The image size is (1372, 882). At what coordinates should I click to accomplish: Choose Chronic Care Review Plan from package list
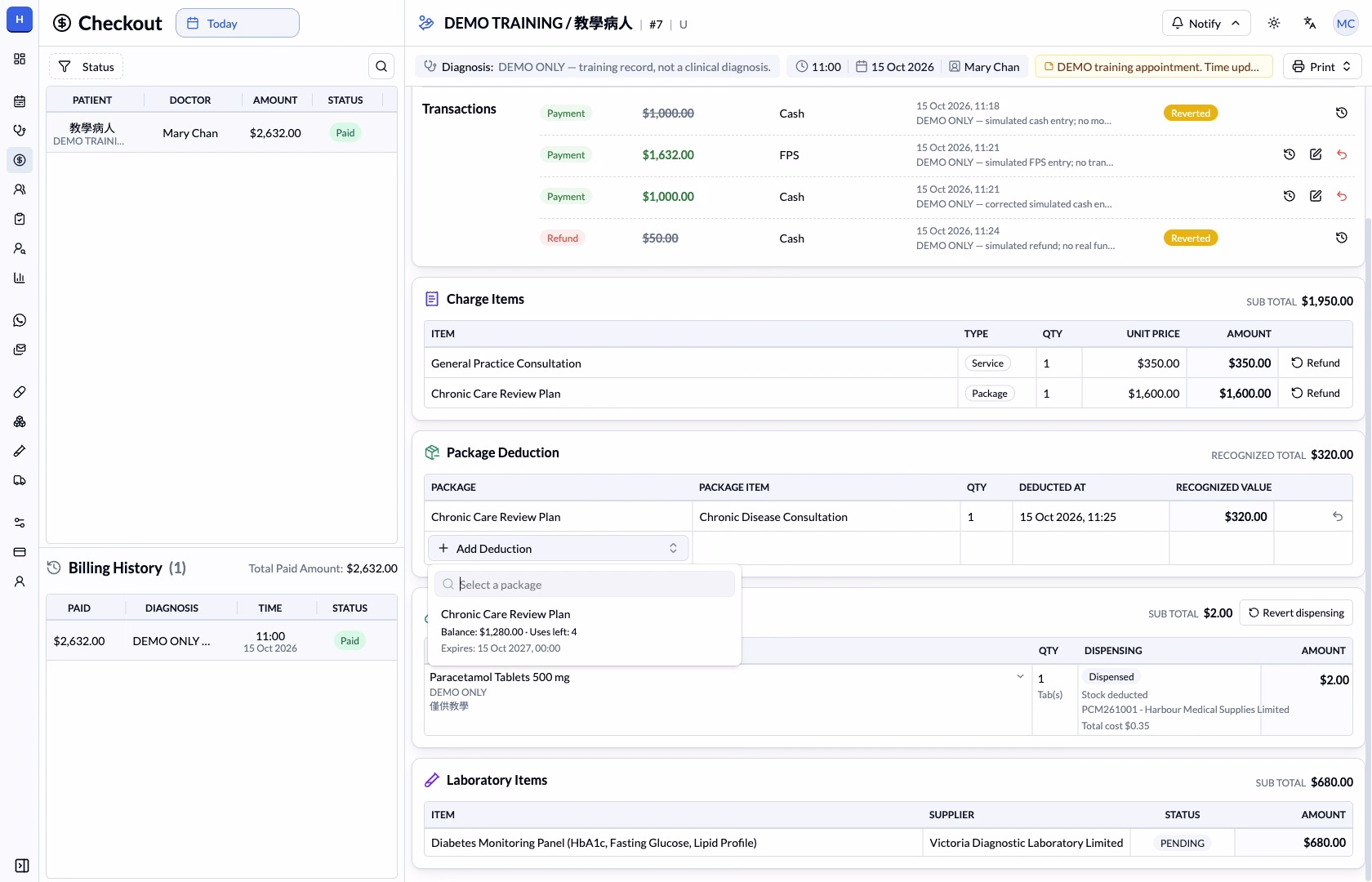[x=585, y=630]
